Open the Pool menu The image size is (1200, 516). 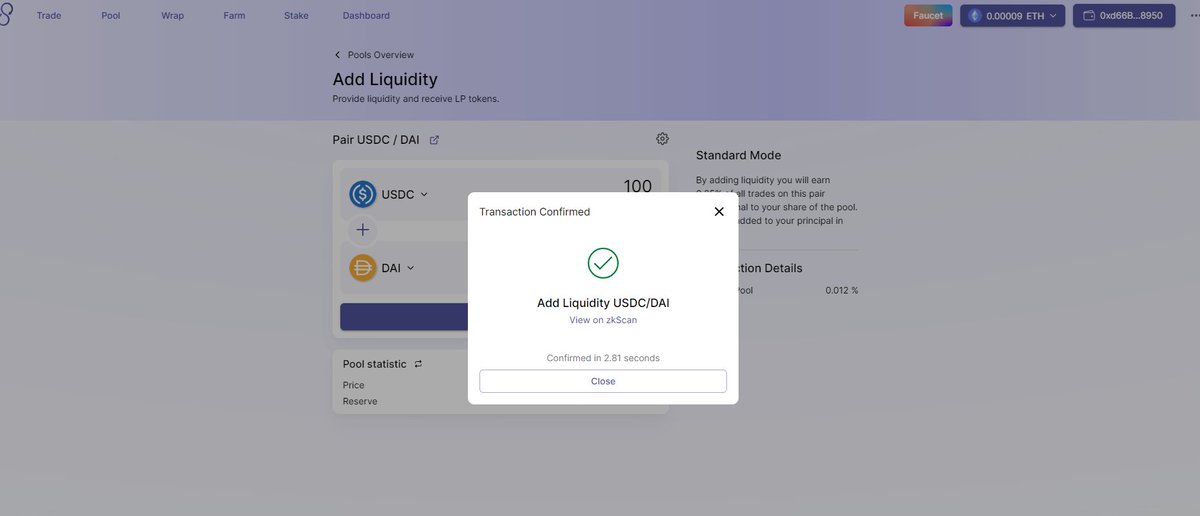[x=111, y=16]
